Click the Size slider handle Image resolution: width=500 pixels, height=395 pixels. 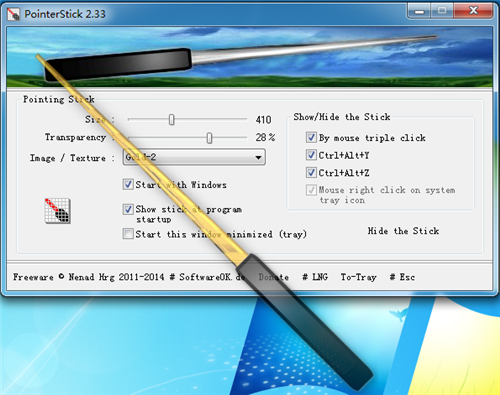click(171, 119)
